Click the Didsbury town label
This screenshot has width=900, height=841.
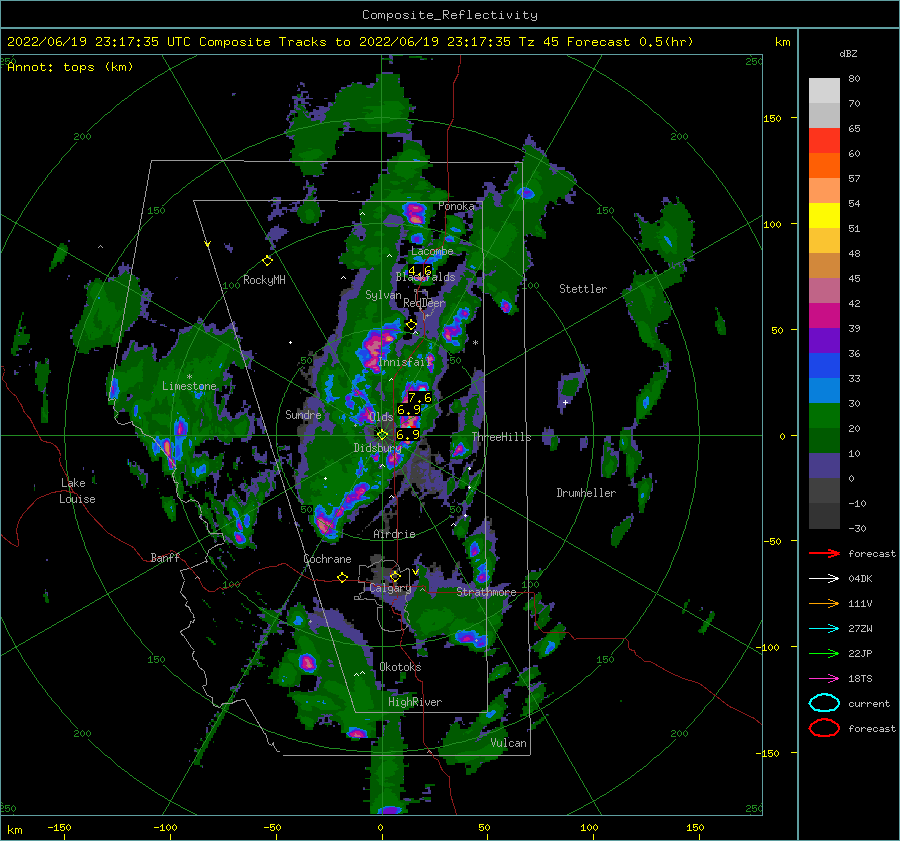tap(377, 448)
